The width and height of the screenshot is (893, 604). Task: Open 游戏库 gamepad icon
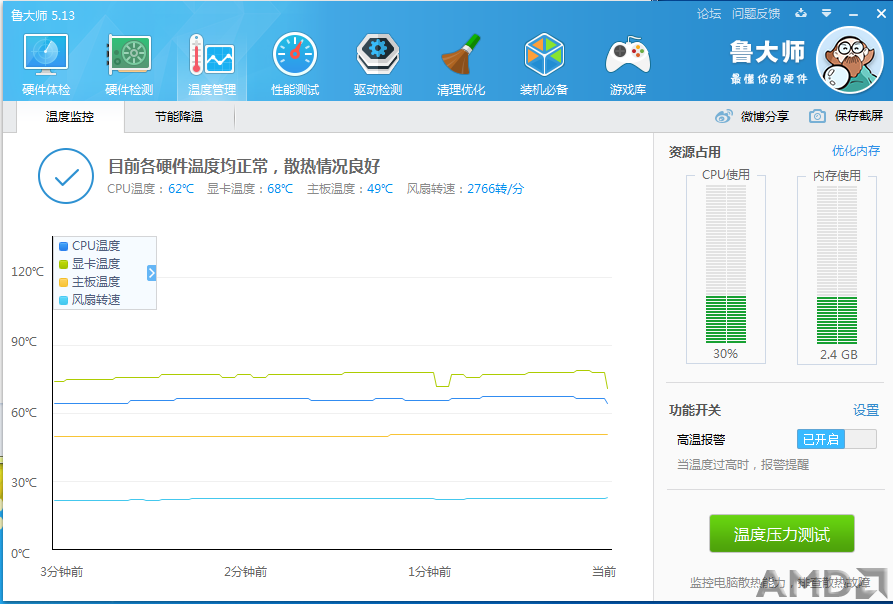628,56
